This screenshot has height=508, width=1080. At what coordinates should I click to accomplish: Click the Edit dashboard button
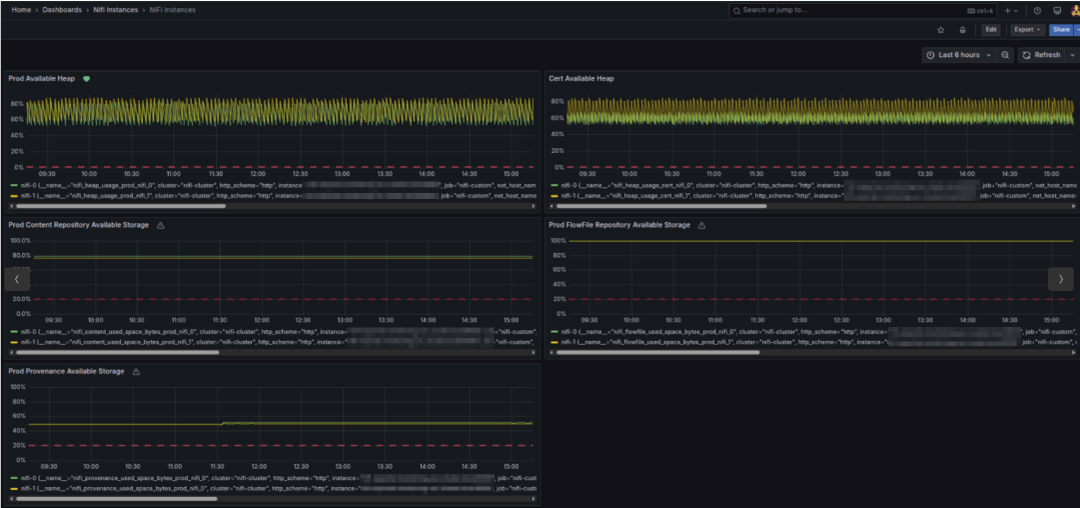[990, 30]
